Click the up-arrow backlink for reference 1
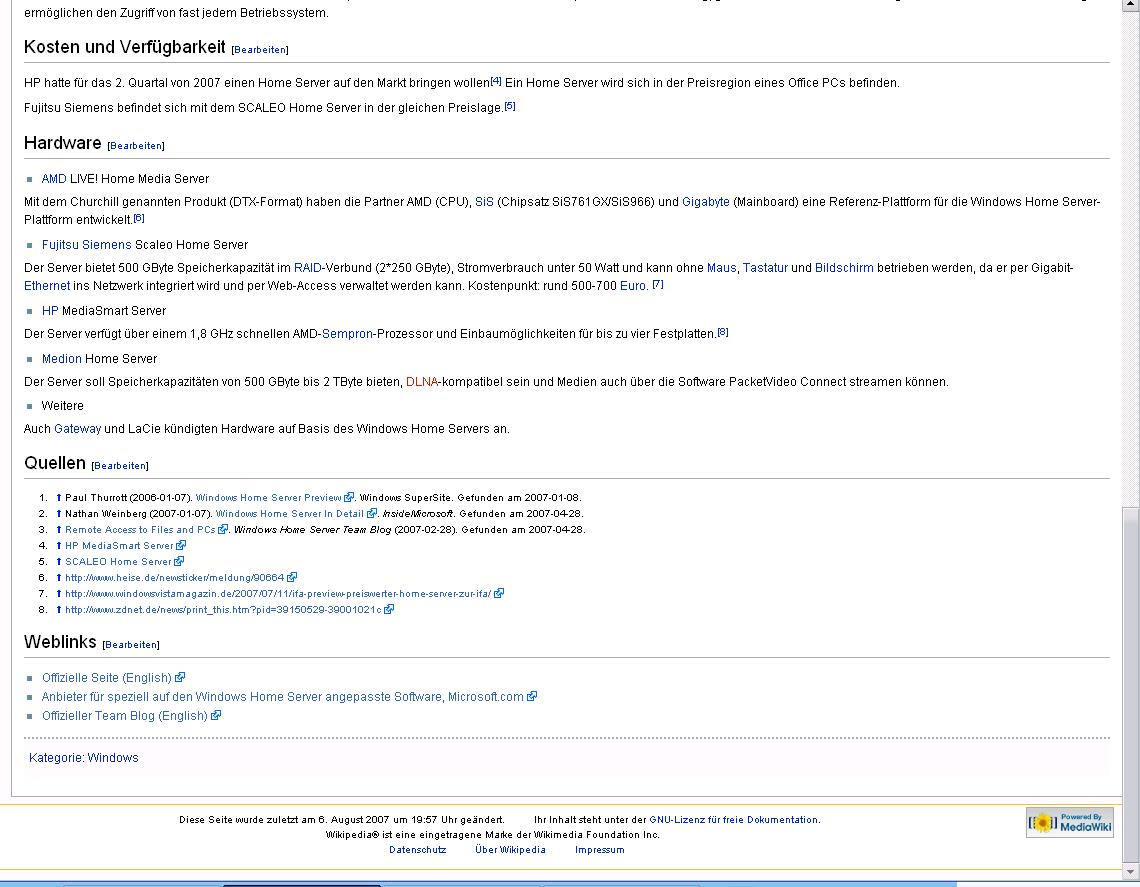This screenshot has width=1140, height=887. (59, 498)
